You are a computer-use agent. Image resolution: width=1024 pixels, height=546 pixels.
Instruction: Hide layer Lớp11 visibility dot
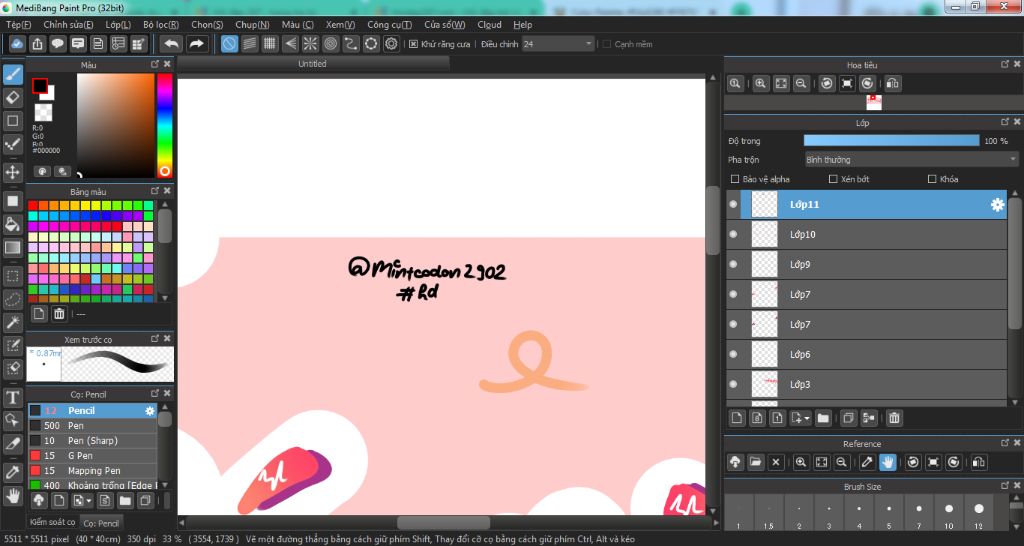click(x=733, y=204)
